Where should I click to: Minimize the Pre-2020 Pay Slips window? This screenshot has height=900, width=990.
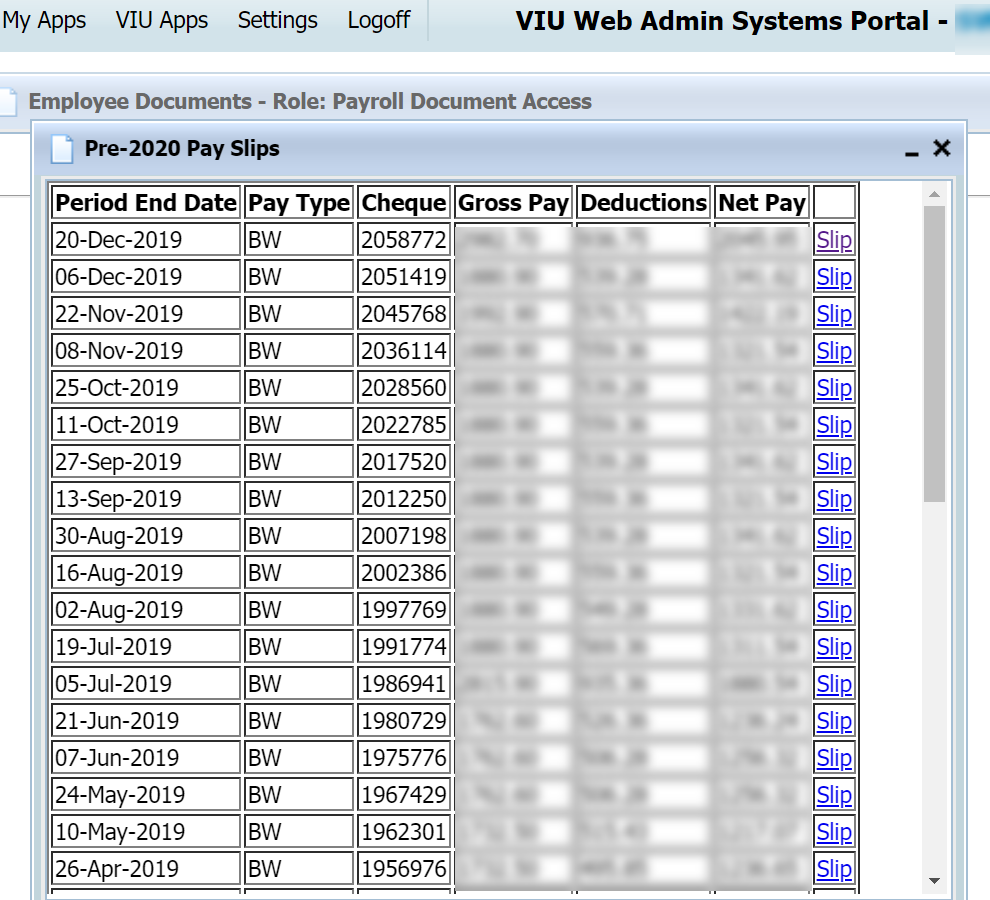(911, 152)
